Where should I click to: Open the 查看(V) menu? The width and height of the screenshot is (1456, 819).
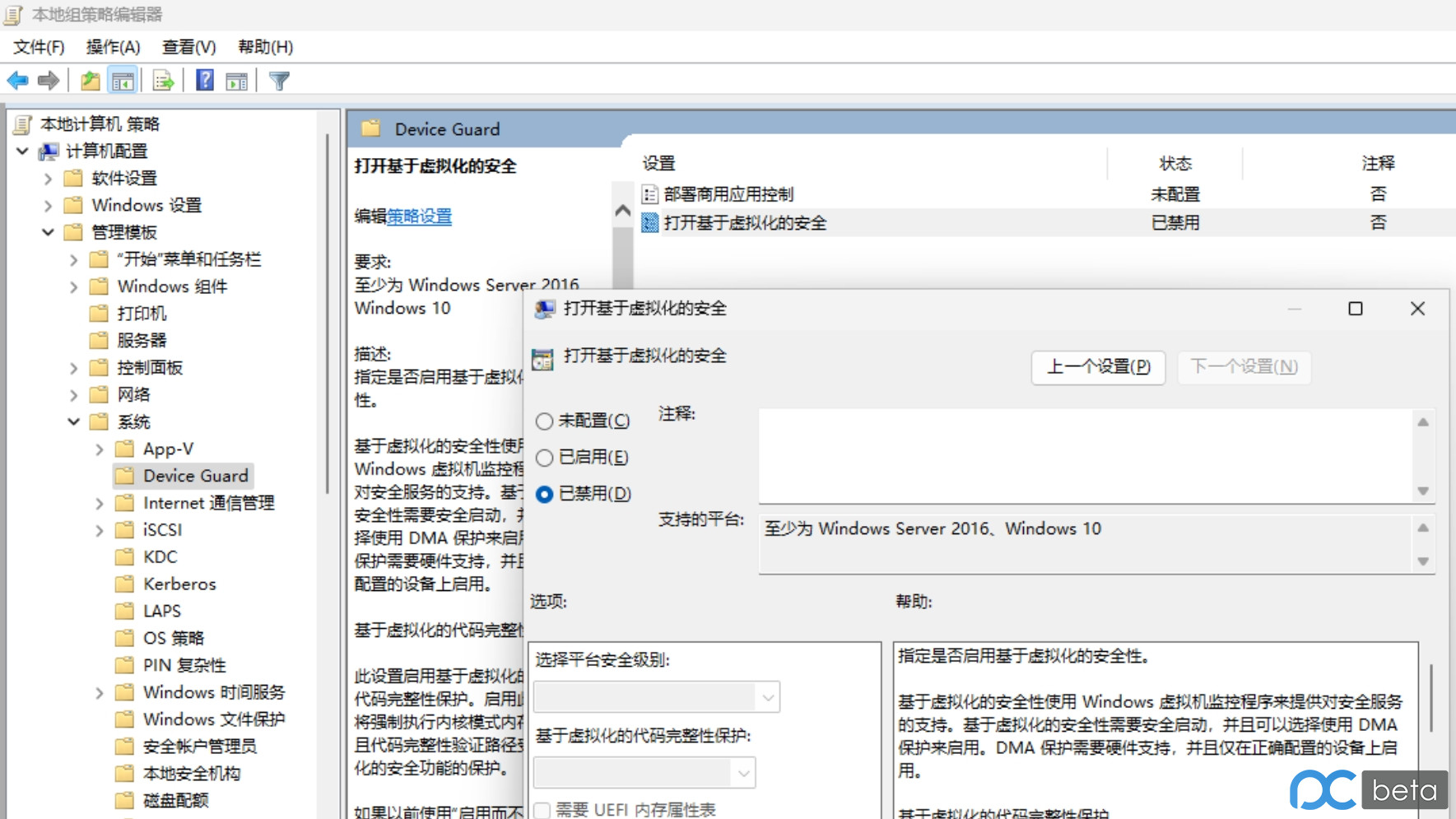(188, 47)
